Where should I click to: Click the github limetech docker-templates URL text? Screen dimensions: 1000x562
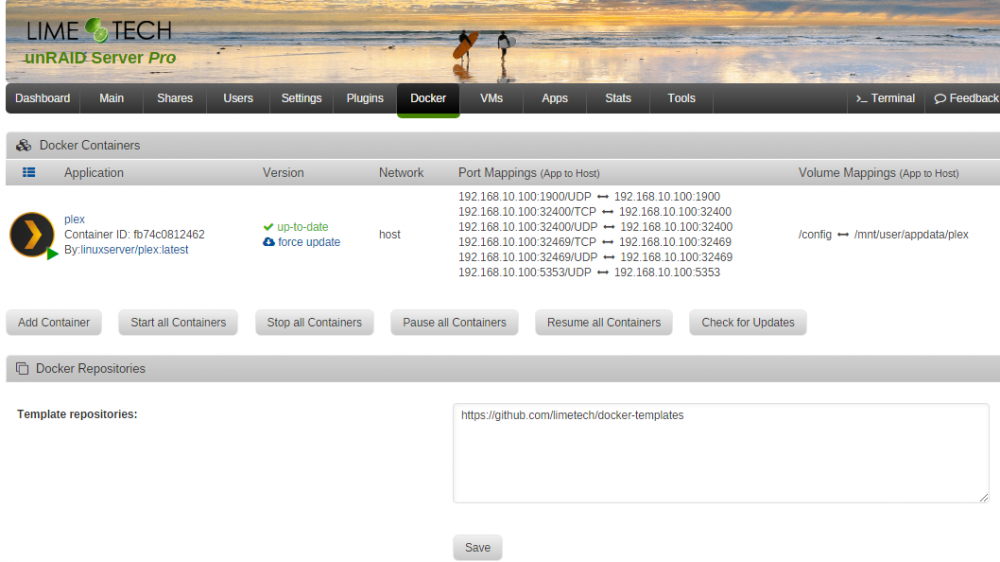point(572,415)
